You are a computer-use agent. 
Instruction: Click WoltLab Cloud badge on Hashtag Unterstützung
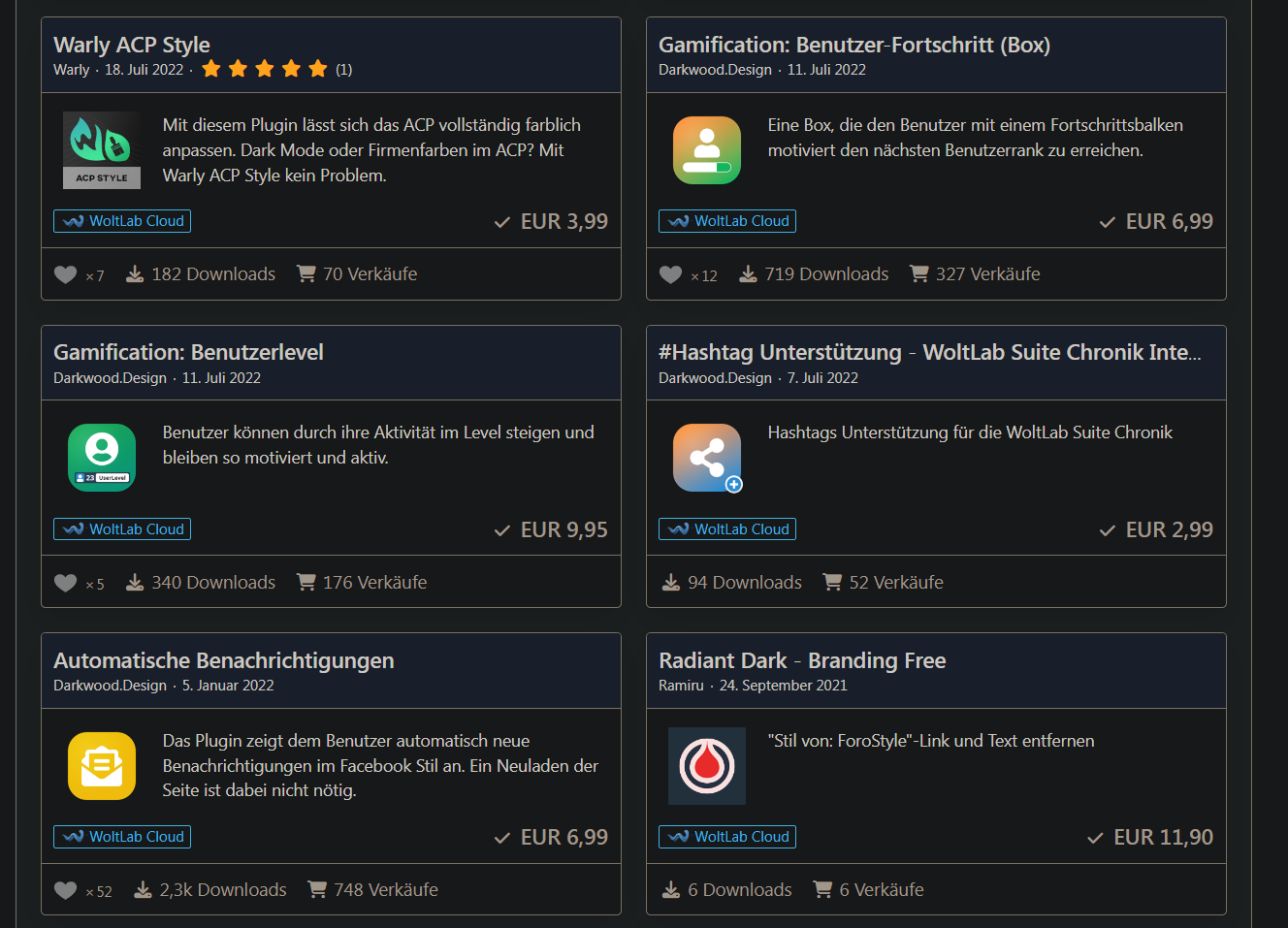[x=727, y=529]
